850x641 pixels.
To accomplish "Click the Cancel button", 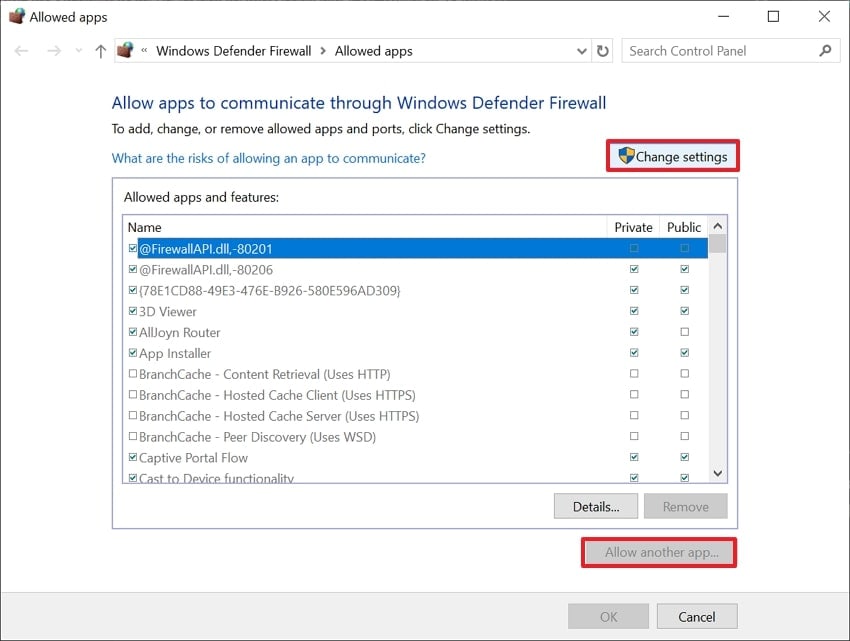I will 697,617.
